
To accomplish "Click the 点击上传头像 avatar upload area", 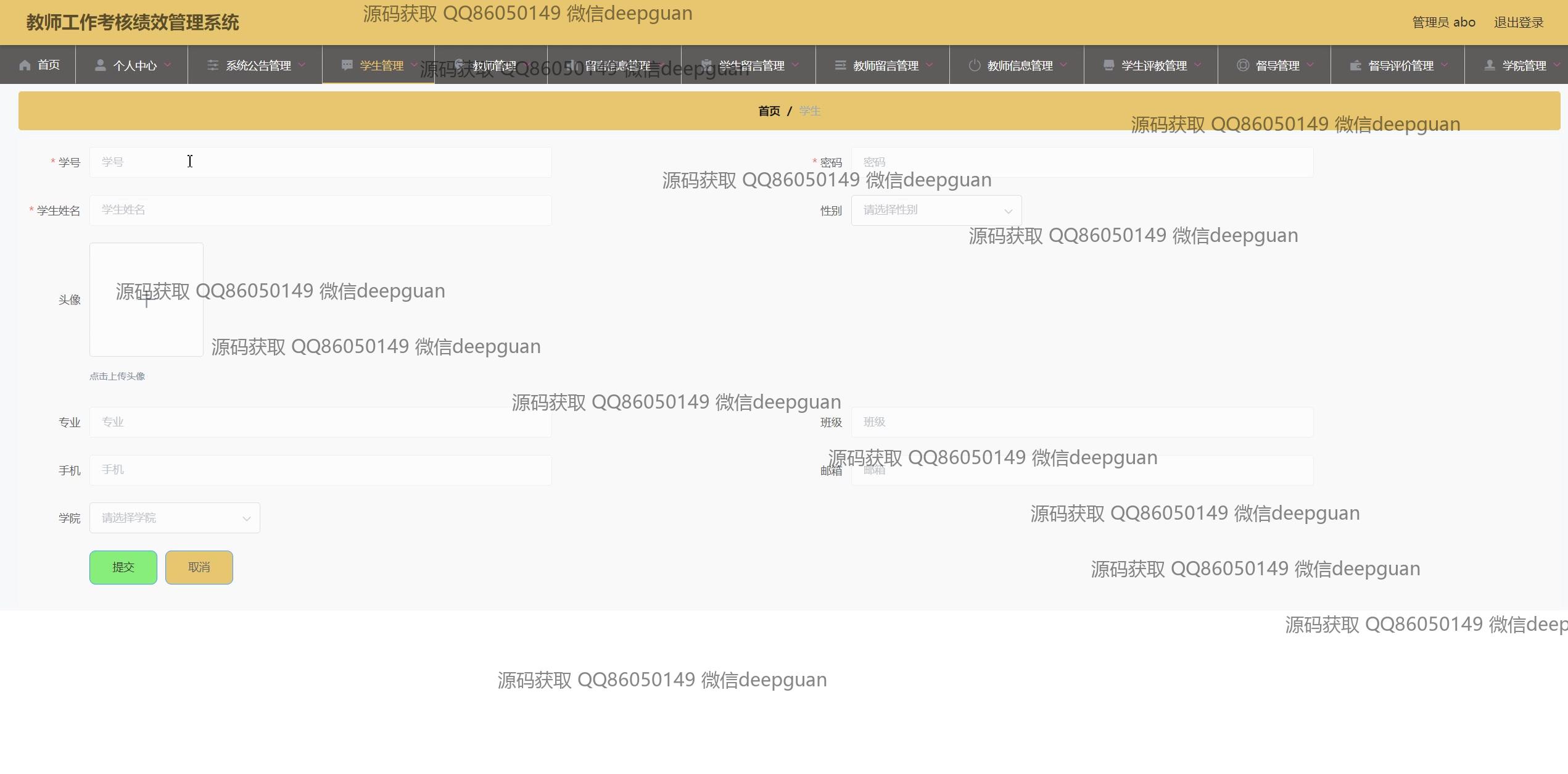I will click(146, 299).
